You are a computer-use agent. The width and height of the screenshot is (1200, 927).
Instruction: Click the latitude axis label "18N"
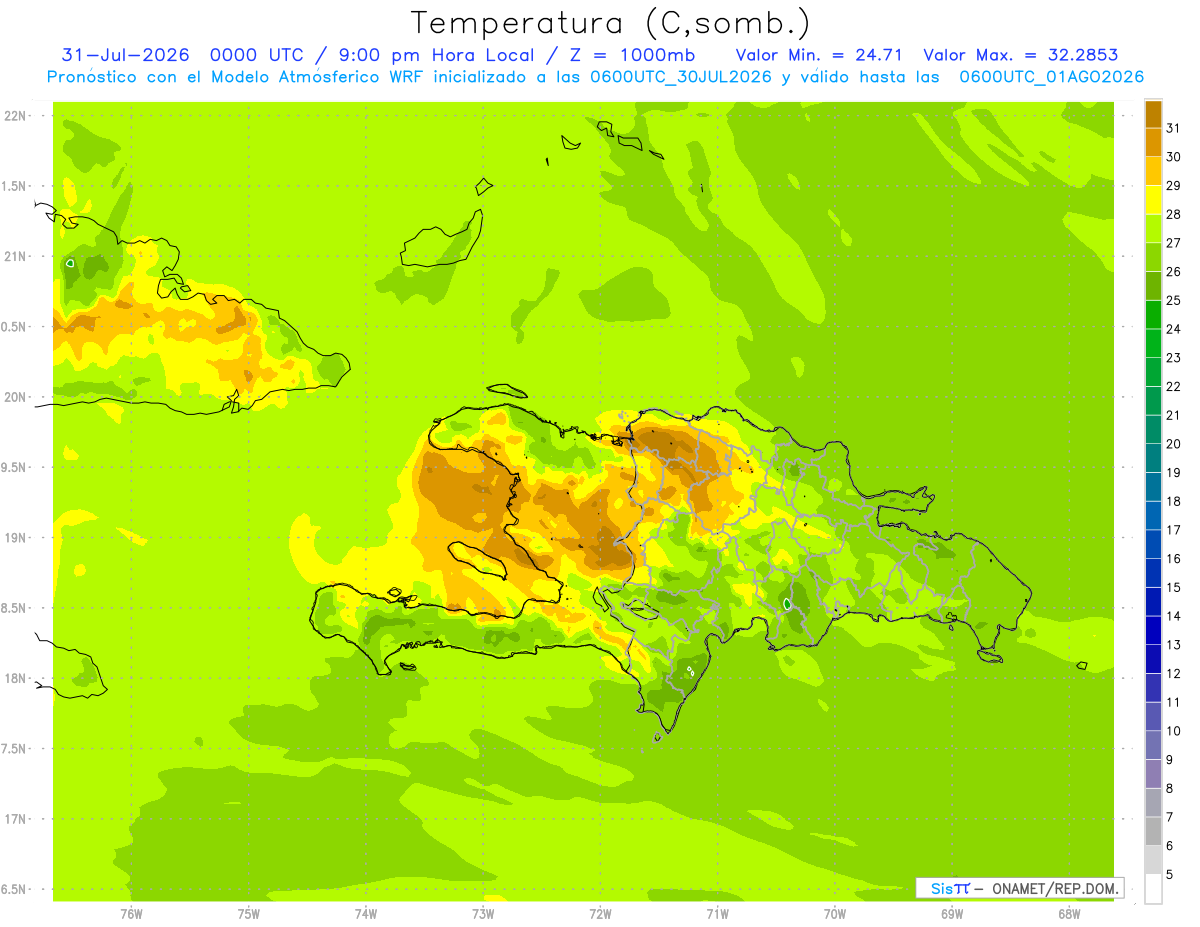pos(15,678)
